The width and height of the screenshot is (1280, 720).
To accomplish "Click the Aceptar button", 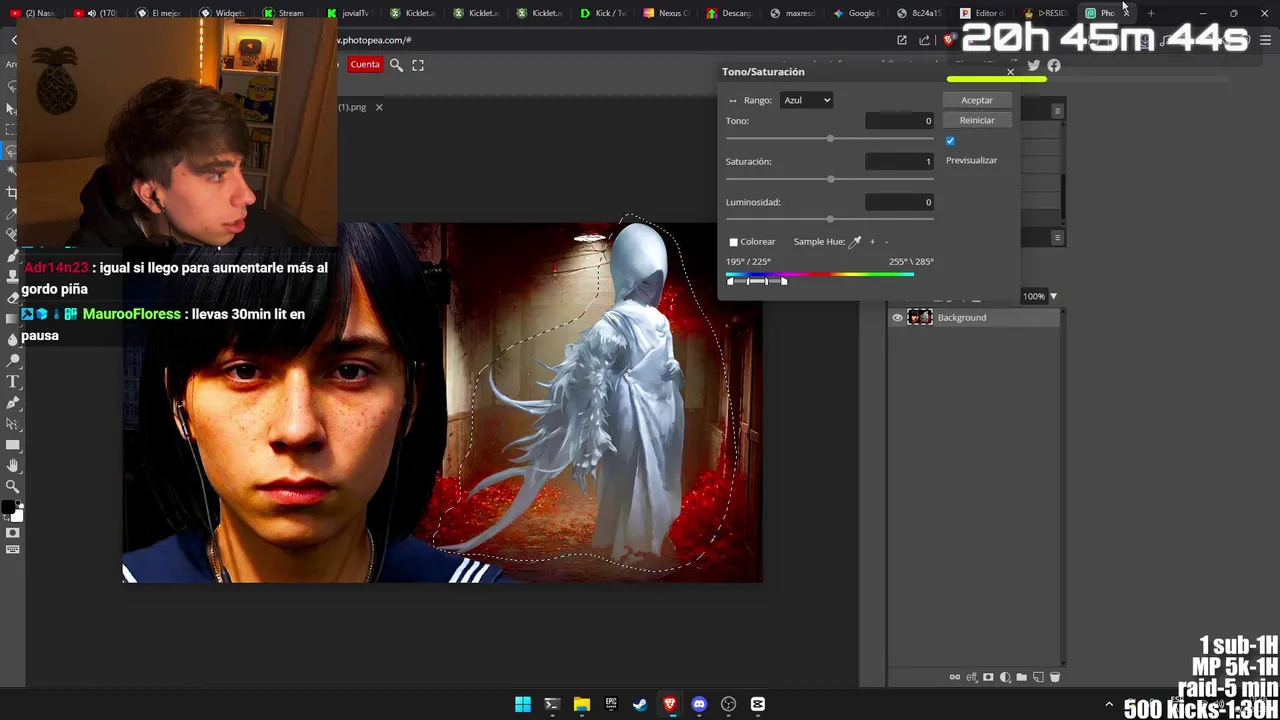I will pyautogui.click(x=977, y=100).
